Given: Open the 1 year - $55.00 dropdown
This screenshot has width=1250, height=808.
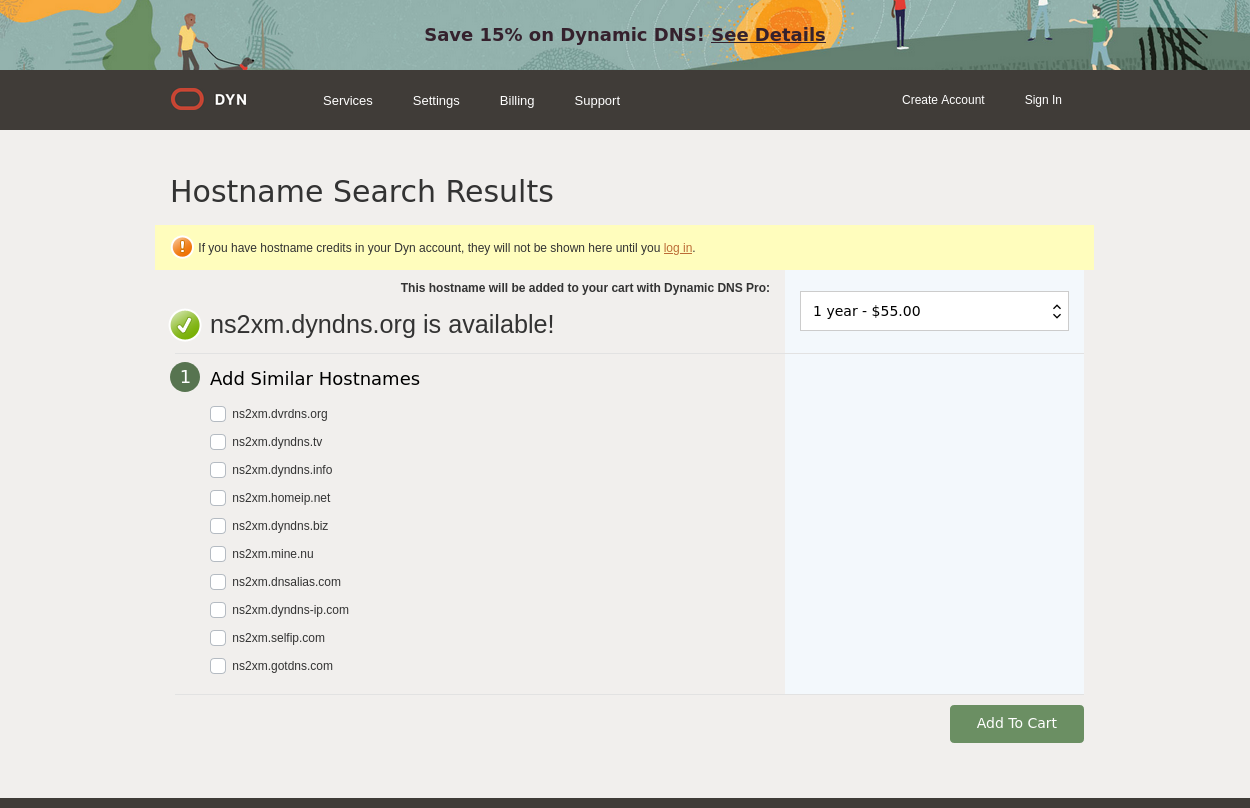Looking at the screenshot, I should coord(934,311).
